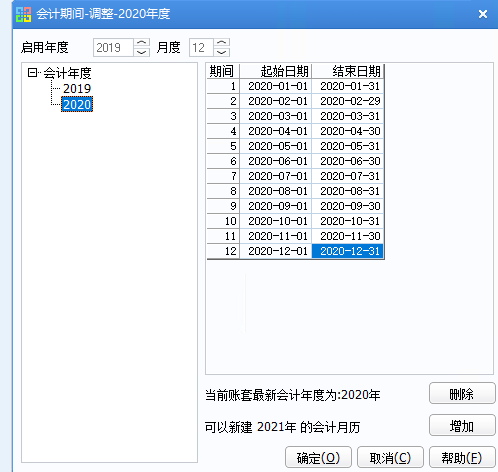The height and width of the screenshot is (472, 498).
Task: Select period row number 5
Action: click(223, 146)
